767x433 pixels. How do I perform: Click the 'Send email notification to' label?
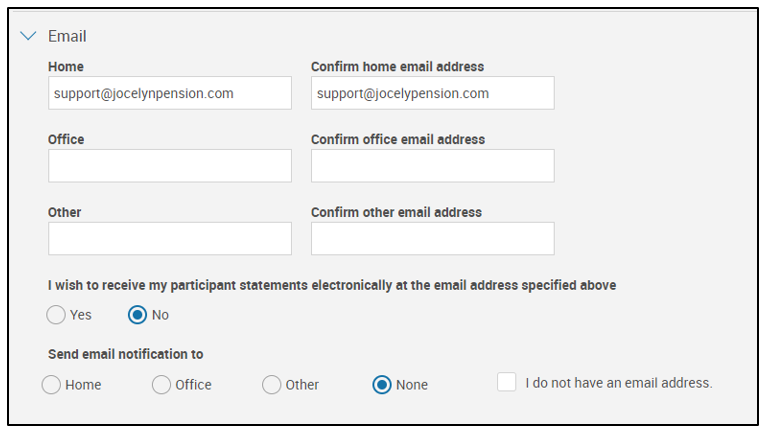[x=126, y=354]
